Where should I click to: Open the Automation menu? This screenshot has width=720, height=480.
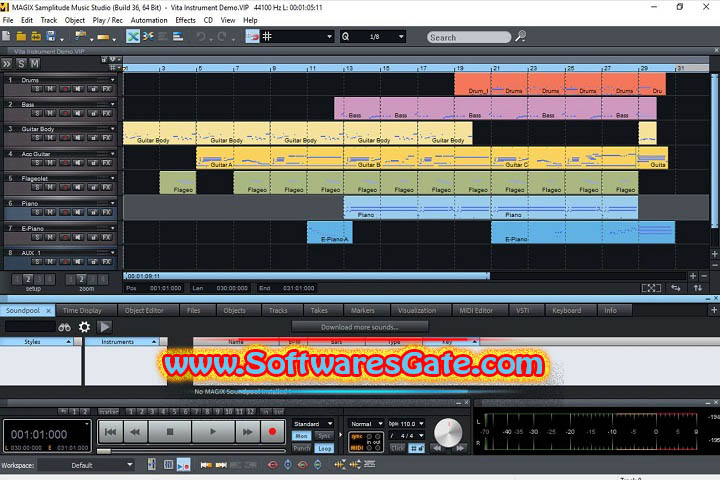pos(149,20)
